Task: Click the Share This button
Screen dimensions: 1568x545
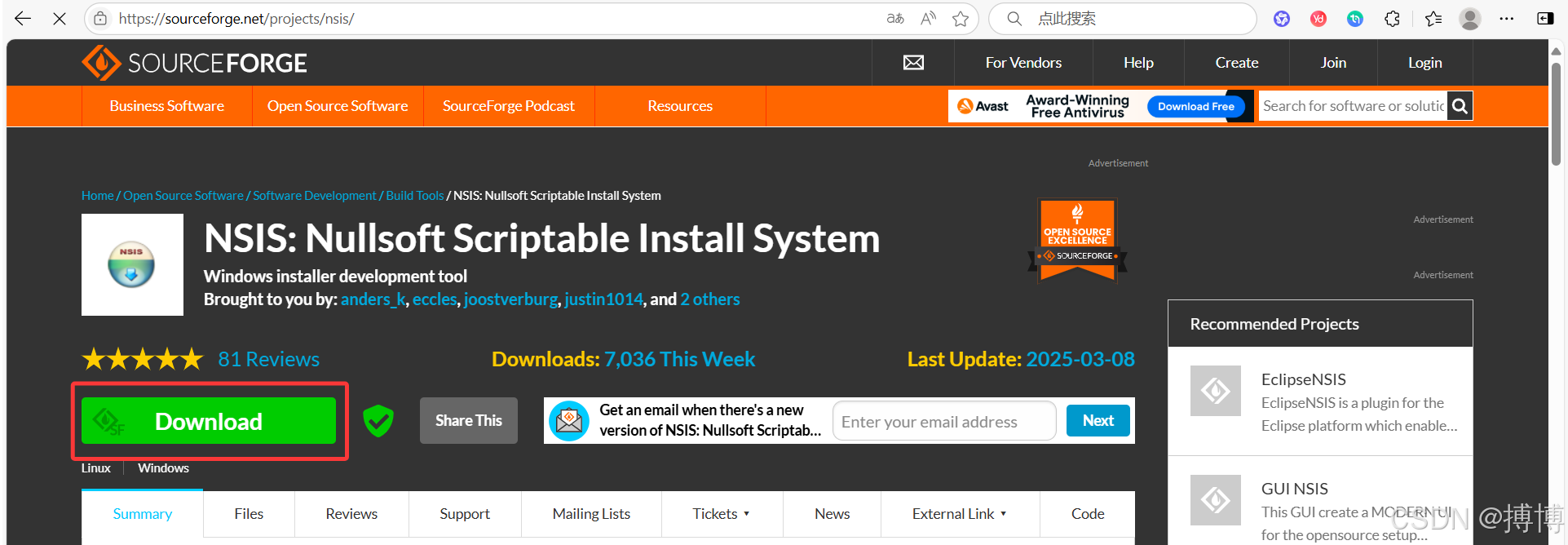Action: pos(469,421)
